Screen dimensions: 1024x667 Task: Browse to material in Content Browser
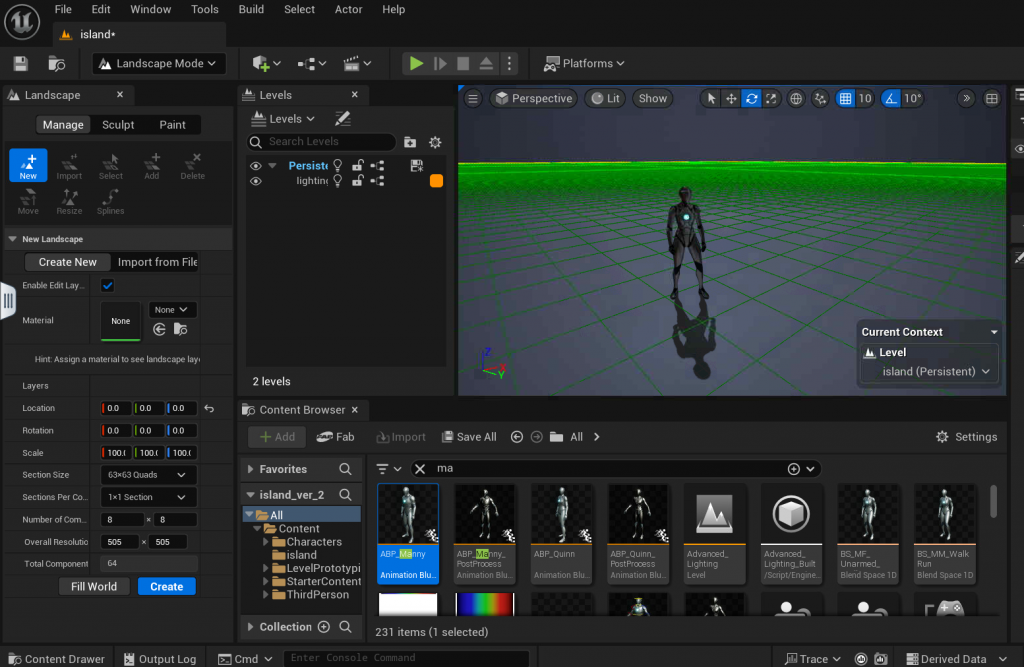click(180, 330)
